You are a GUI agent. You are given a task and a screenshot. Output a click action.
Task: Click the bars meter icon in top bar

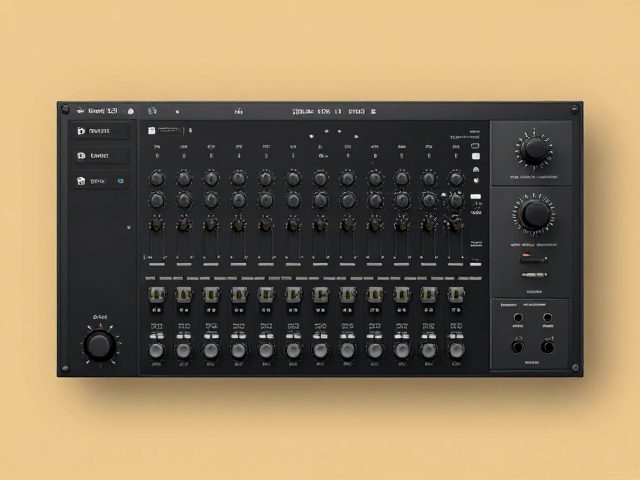click(239, 111)
